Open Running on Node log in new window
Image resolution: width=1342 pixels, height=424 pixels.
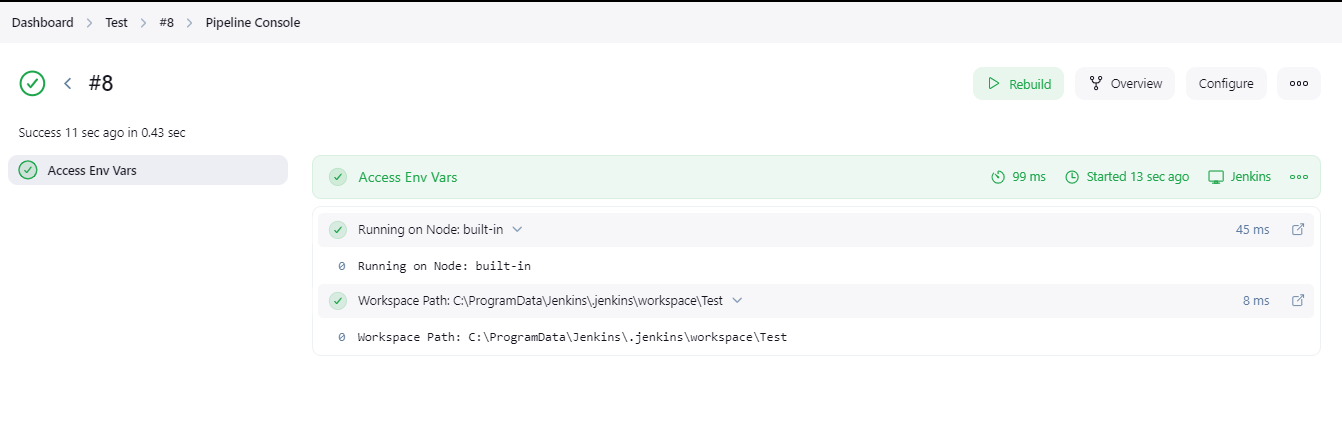click(x=1298, y=229)
